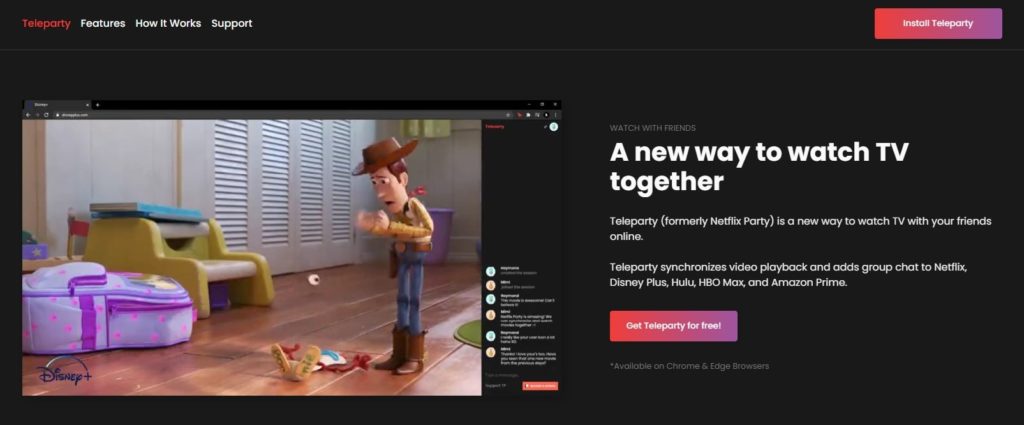Click the red button at chat sidebar bottom
1024x425 pixels.
(540, 385)
